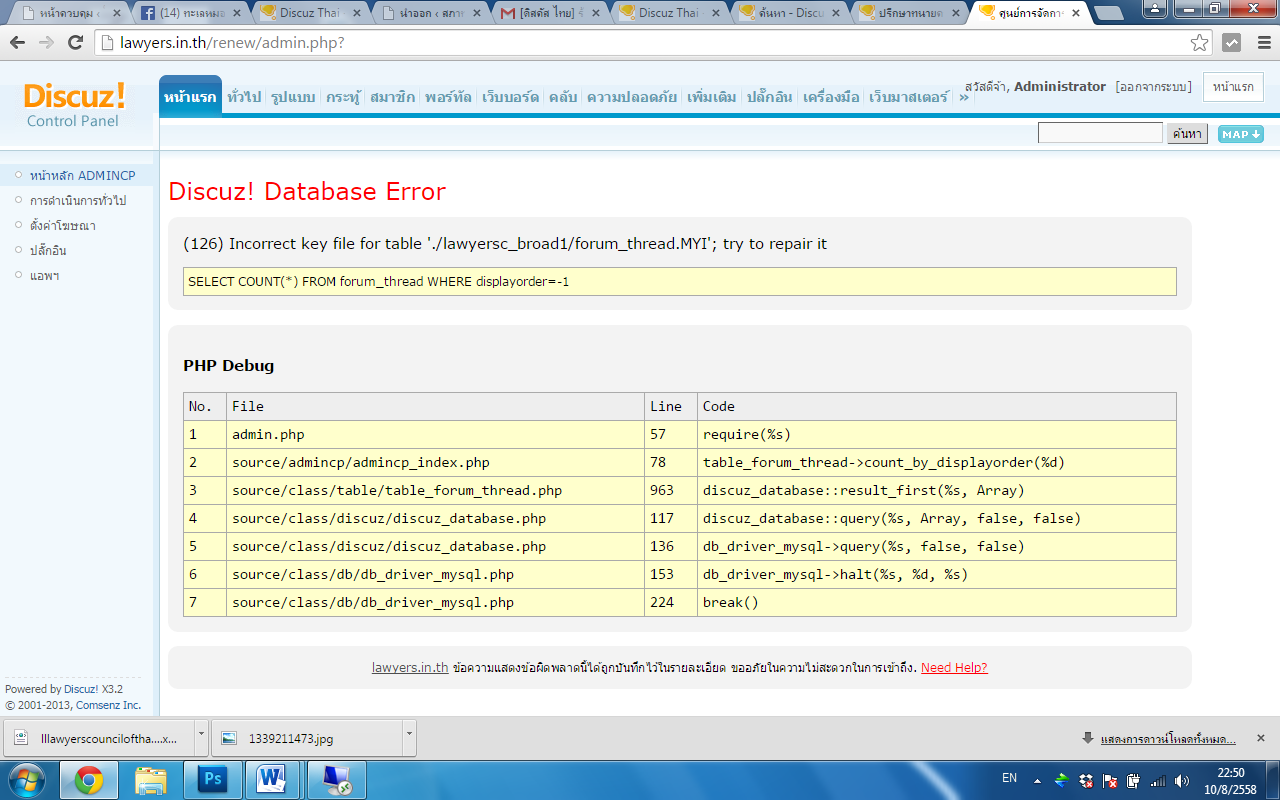This screenshot has width=1280, height=800.
Task: Click the volume speaker tray icon
Action: [x=1183, y=780]
